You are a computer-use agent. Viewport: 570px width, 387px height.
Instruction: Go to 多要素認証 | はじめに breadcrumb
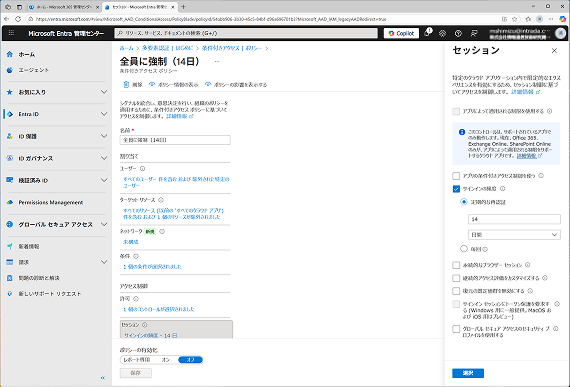pos(167,48)
